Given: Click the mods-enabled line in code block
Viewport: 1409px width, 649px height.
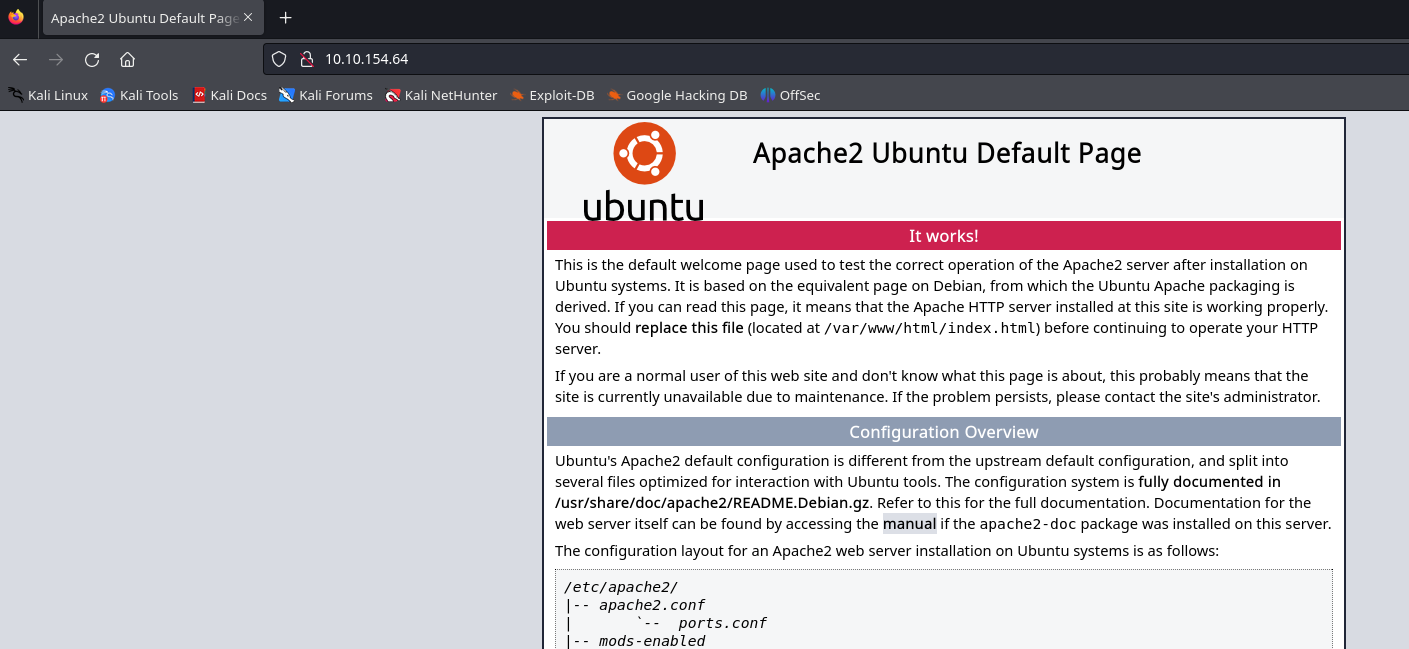Looking at the screenshot, I should pos(652,641).
